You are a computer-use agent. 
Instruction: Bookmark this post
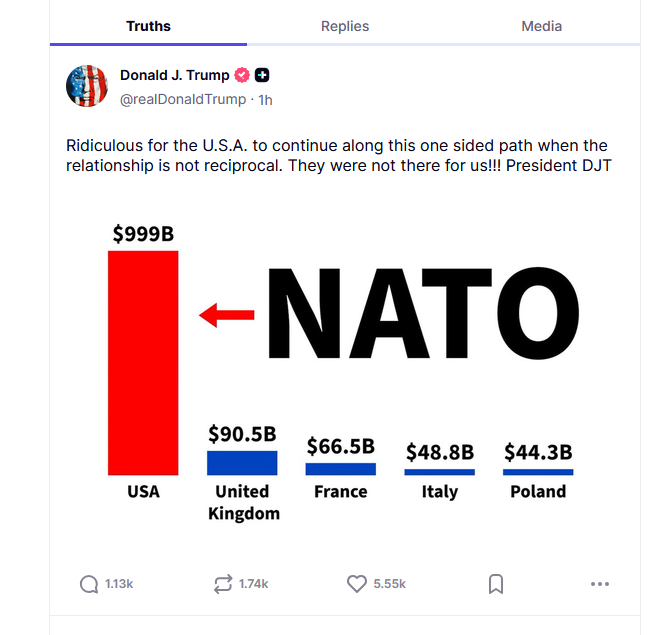[x=496, y=584]
